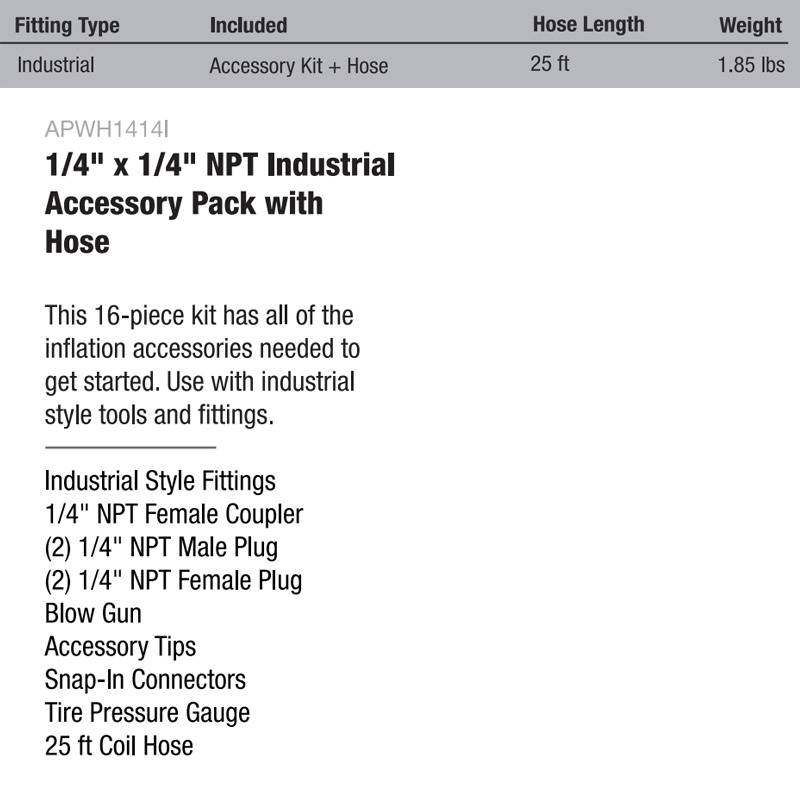
Task: Select the (2) 1/4" NPT Male Plug item
Action: click(x=161, y=547)
